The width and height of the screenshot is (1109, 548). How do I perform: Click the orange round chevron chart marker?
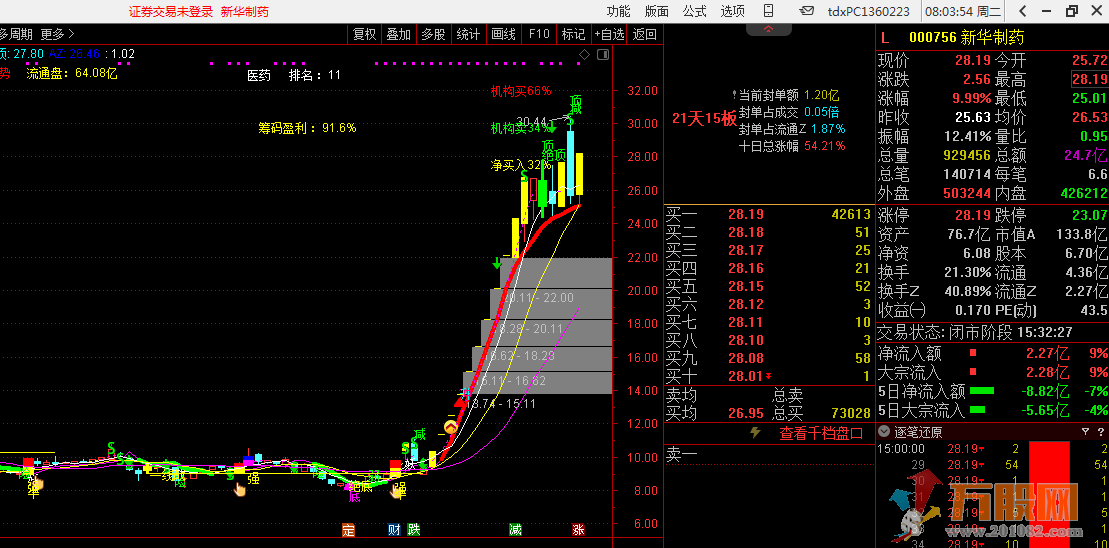[451, 427]
